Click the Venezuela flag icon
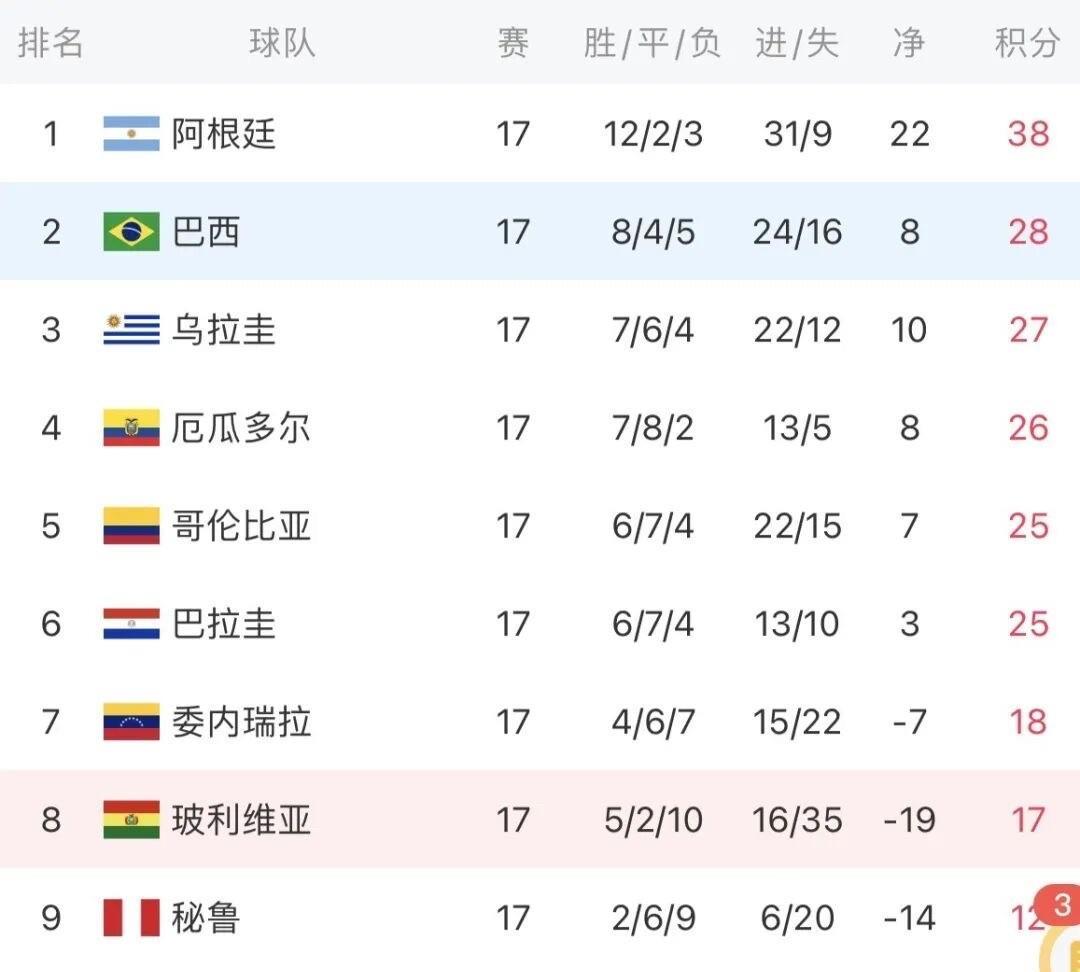 click(131, 722)
